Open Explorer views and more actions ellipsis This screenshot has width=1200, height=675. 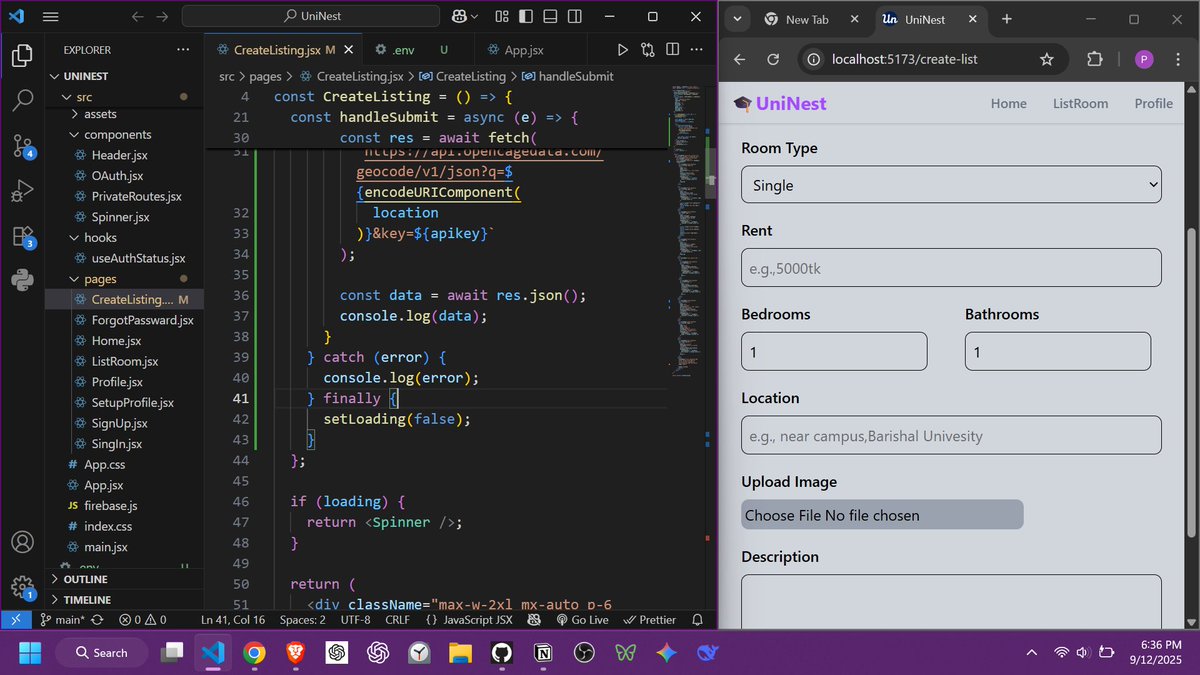click(x=182, y=50)
